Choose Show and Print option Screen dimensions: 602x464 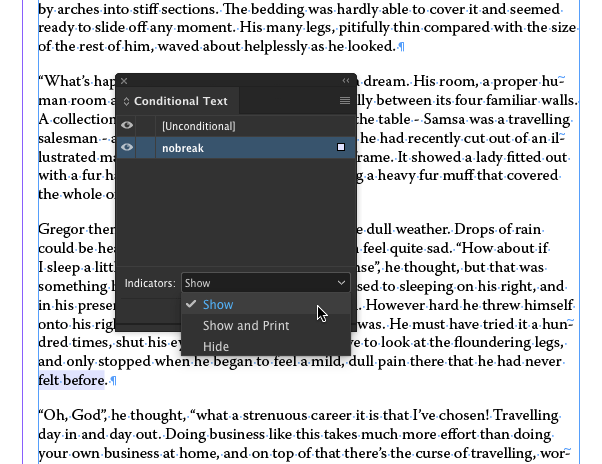246,326
